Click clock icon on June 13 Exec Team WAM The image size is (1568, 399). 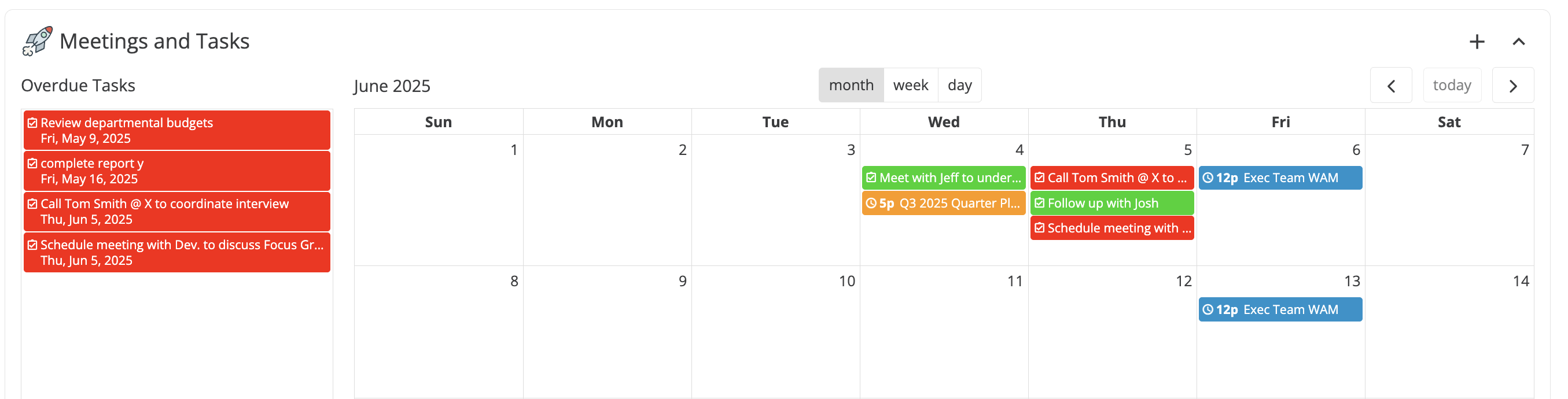pos(1208,309)
